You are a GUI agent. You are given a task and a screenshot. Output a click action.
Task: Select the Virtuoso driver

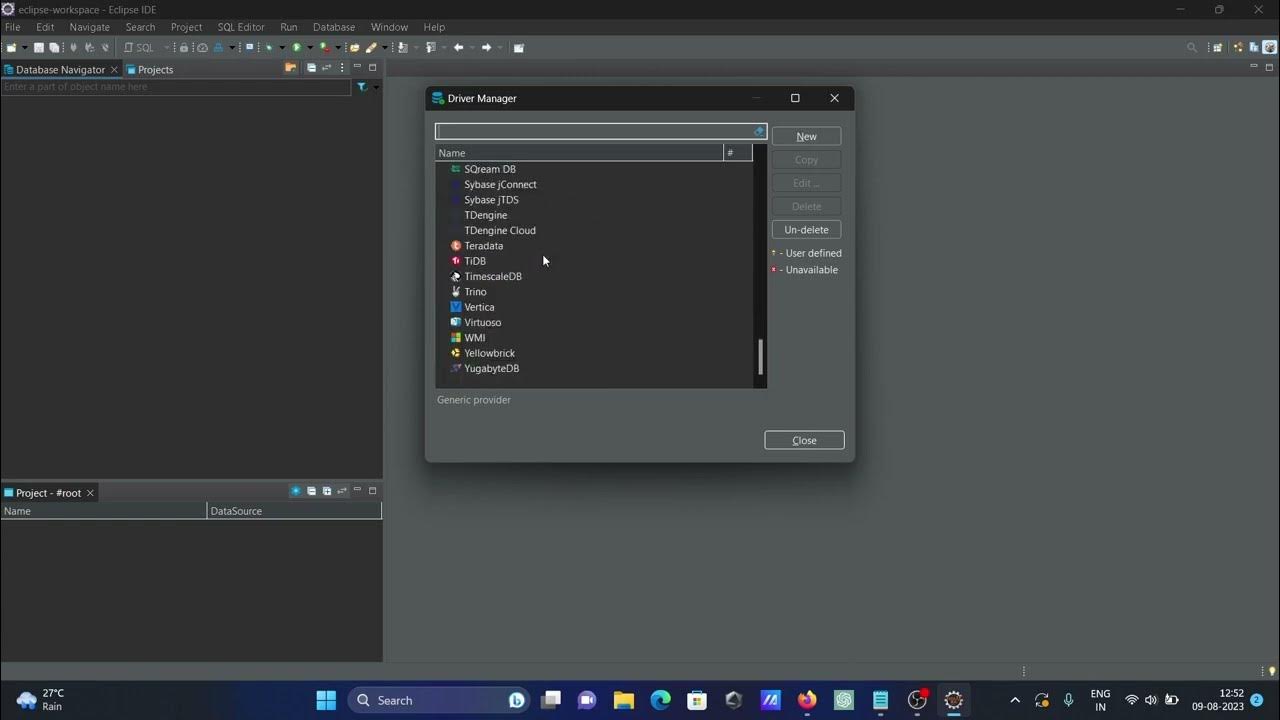(482, 322)
